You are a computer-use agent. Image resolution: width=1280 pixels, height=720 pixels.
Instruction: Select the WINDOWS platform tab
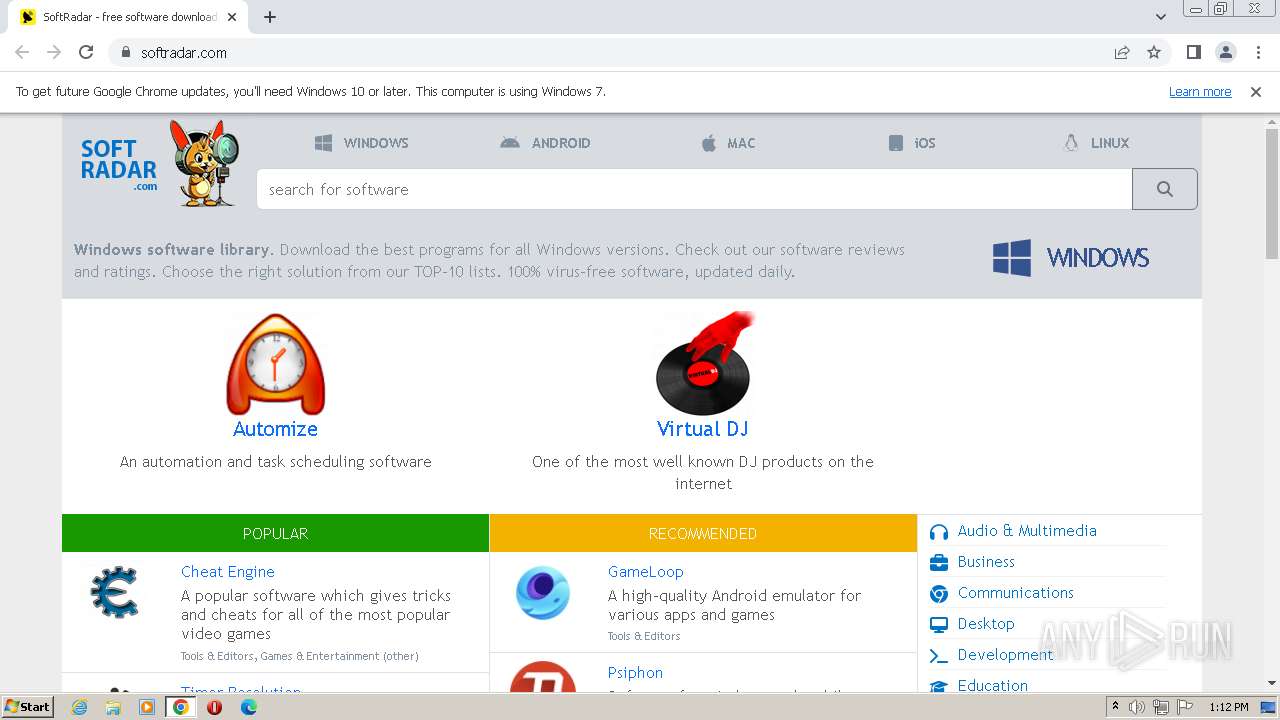pos(361,143)
